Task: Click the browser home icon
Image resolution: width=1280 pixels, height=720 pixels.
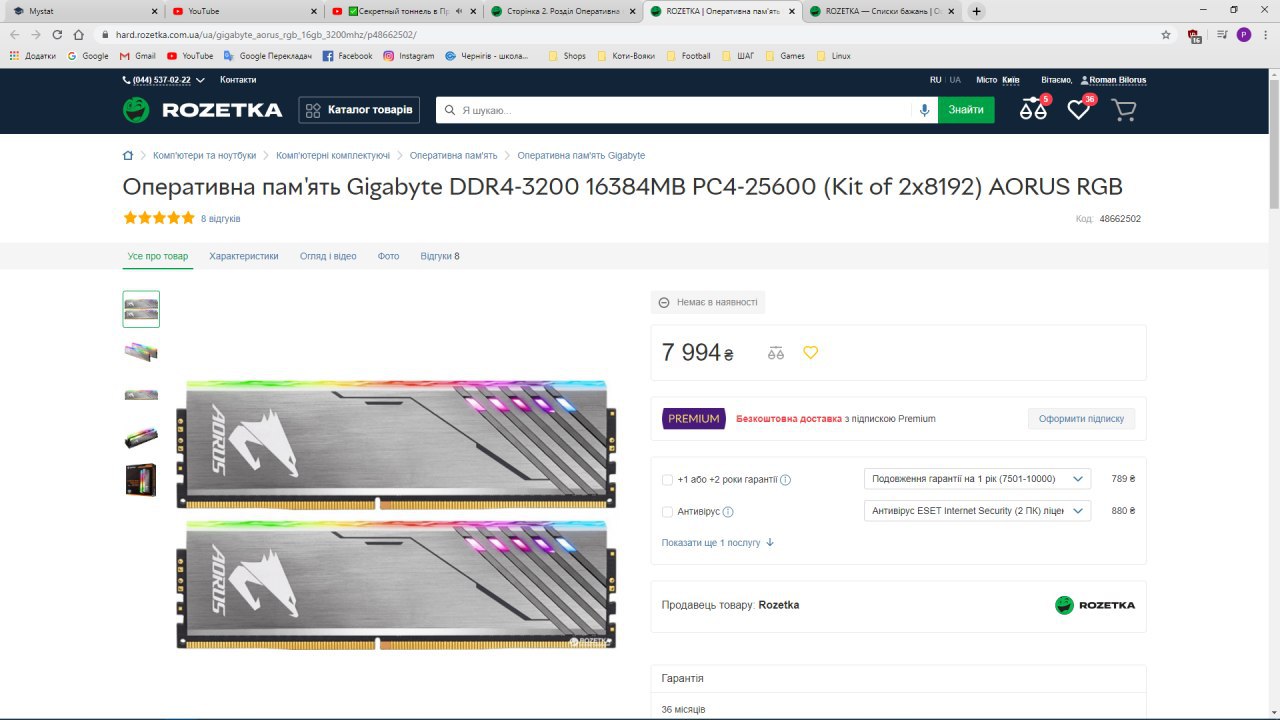Action: tap(78, 34)
